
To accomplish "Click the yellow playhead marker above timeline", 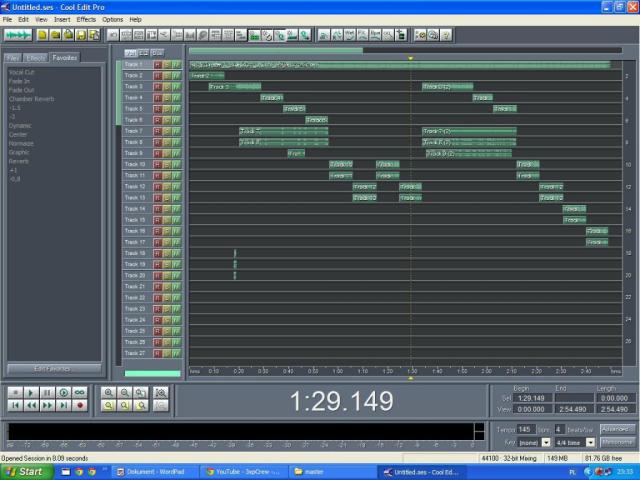I will (411, 58).
